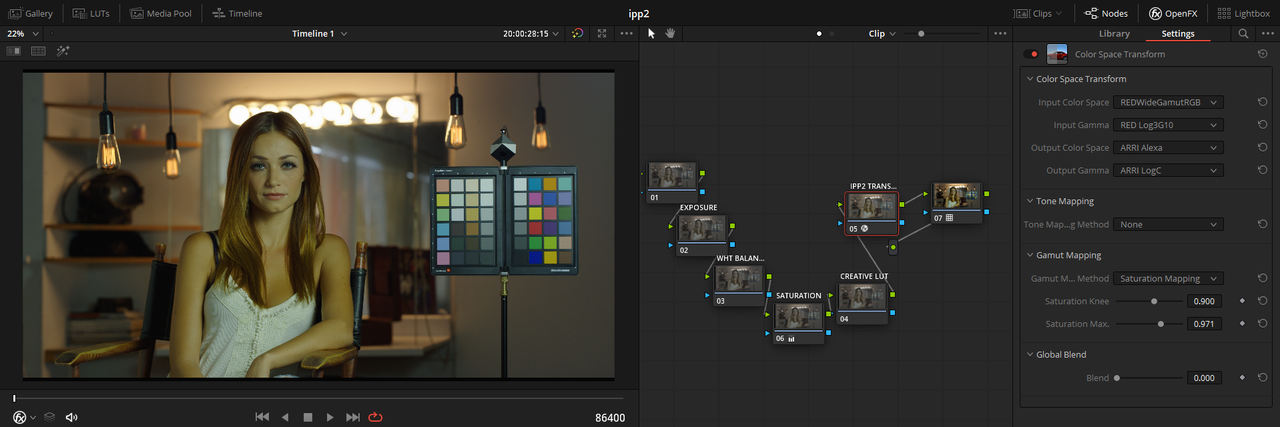The image size is (1280, 427).
Task: Toggle keyframe diamond for Global Blend
Action: click(x=1242, y=378)
